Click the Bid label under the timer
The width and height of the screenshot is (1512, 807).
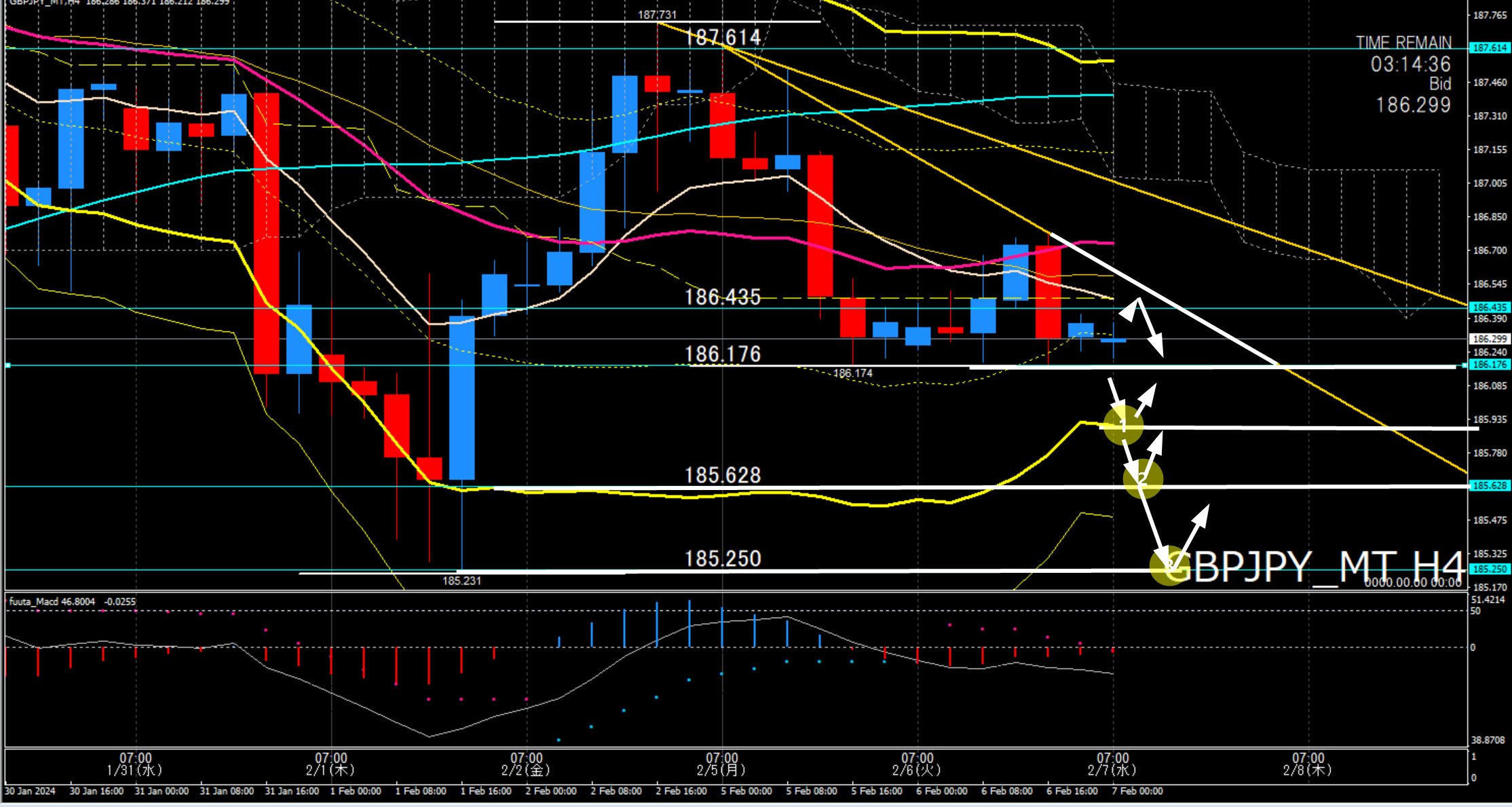click(x=1440, y=84)
